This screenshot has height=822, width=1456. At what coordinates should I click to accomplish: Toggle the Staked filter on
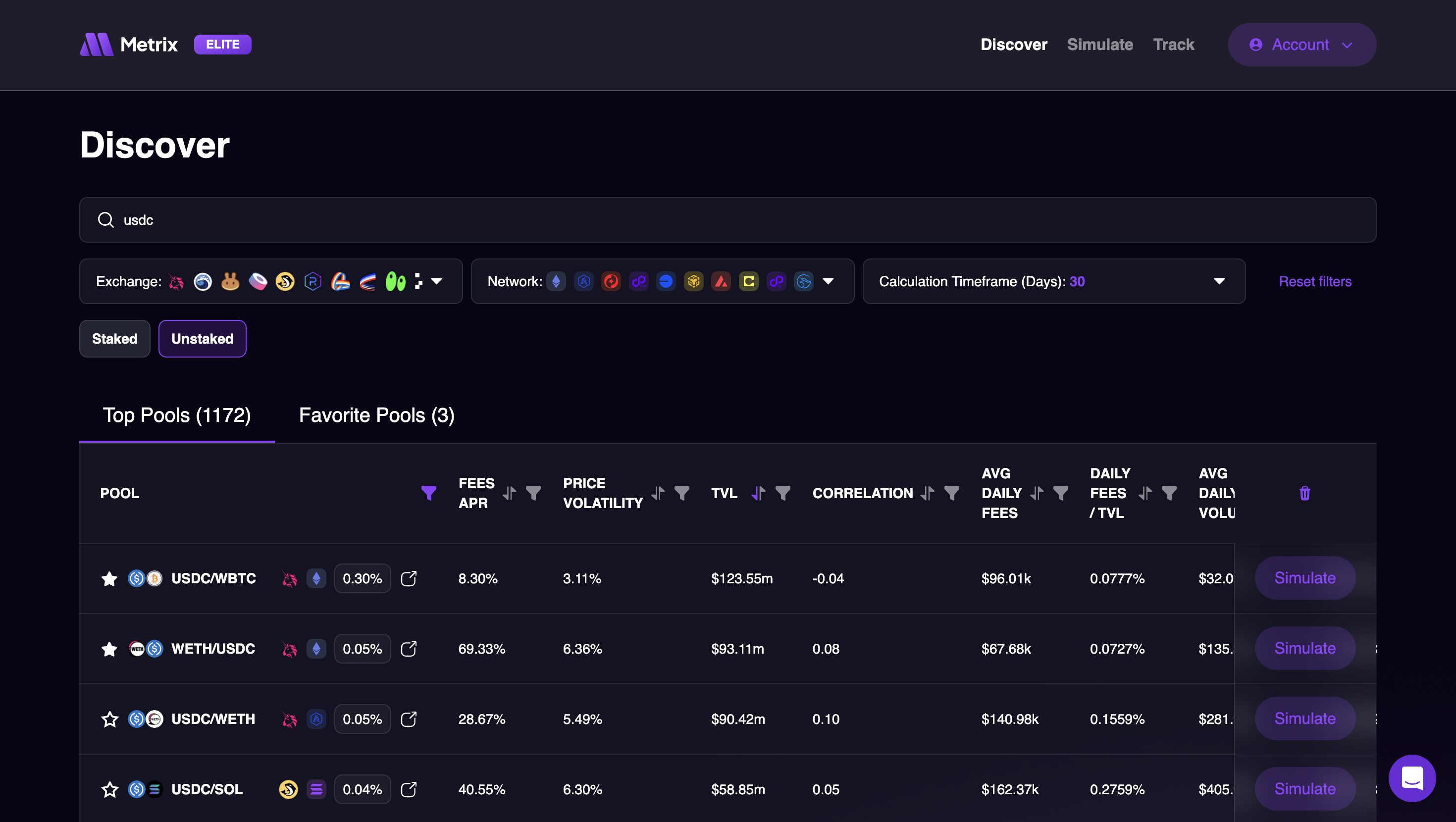pos(114,338)
